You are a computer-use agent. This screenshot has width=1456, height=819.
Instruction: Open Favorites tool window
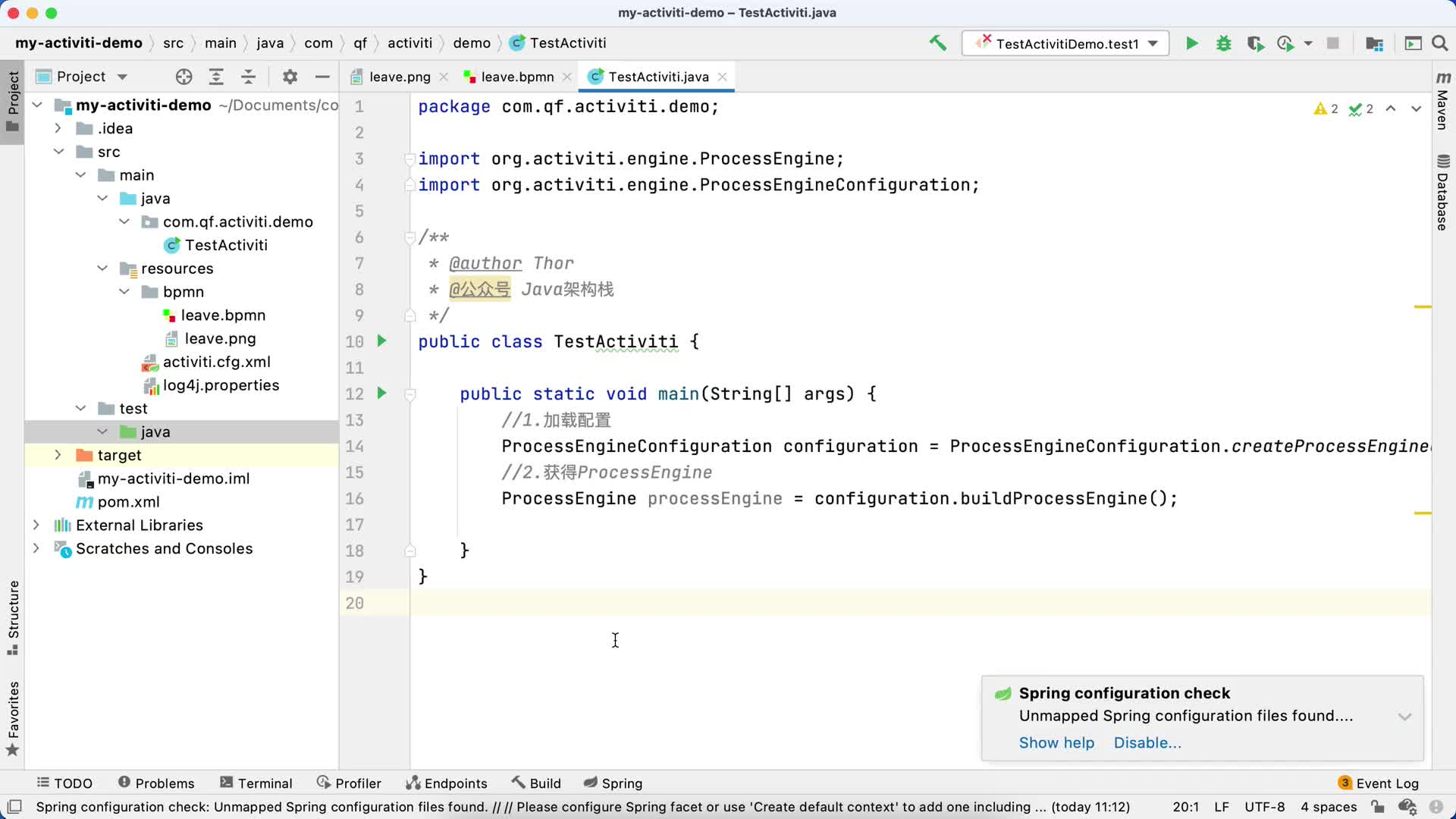point(13,718)
